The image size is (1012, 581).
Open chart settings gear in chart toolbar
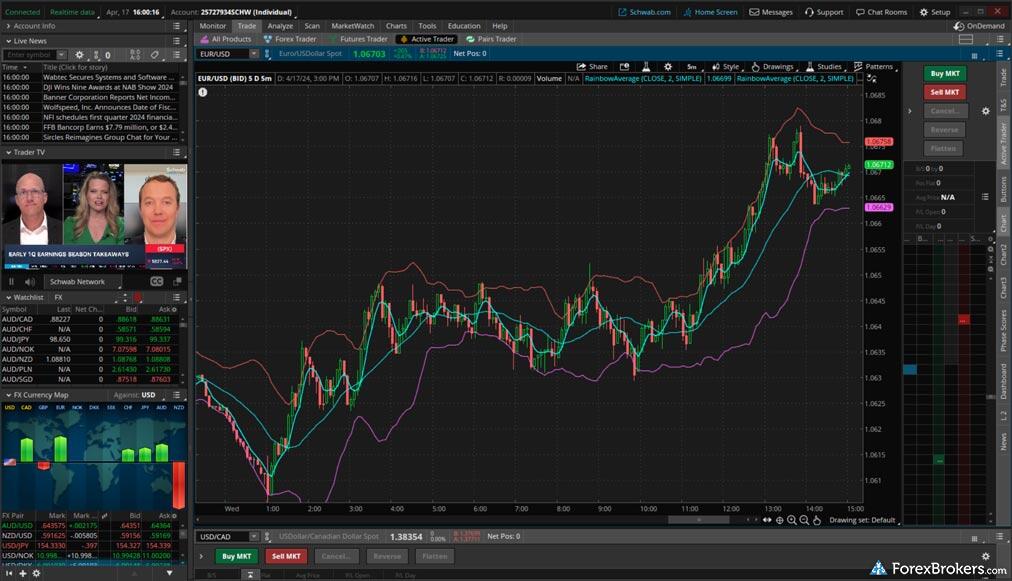668,66
